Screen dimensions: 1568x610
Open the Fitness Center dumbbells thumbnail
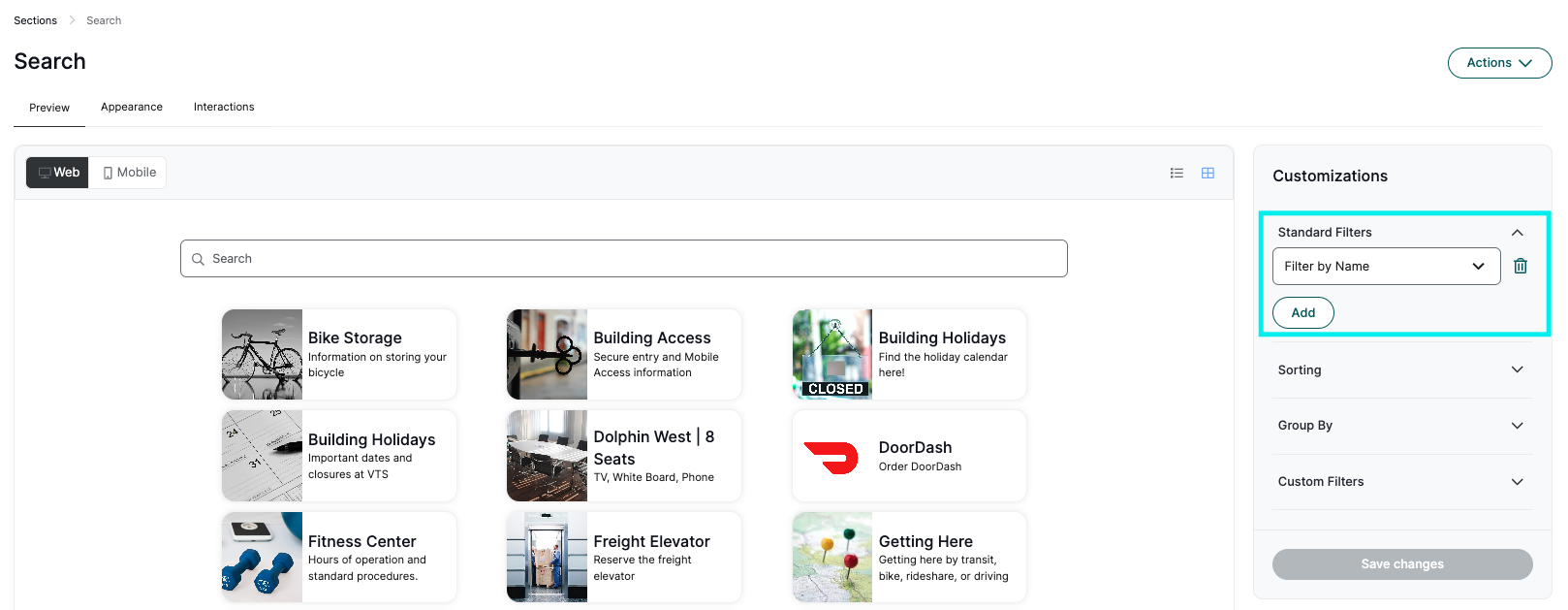point(262,558)
